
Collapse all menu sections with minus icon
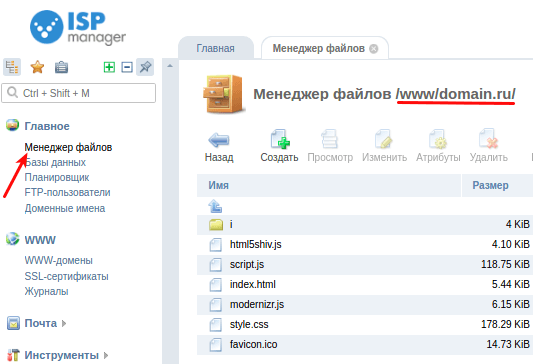click(x=127, y=67)
